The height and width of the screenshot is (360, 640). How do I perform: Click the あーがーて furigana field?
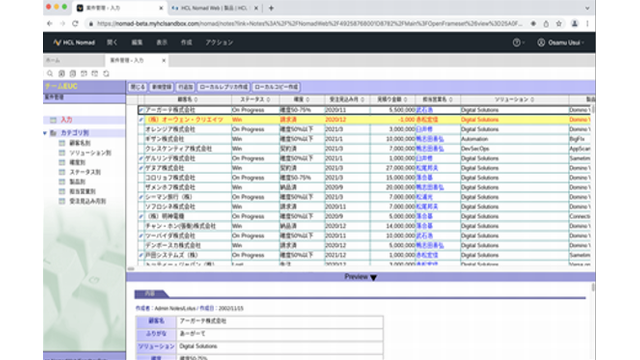(280, 334)
